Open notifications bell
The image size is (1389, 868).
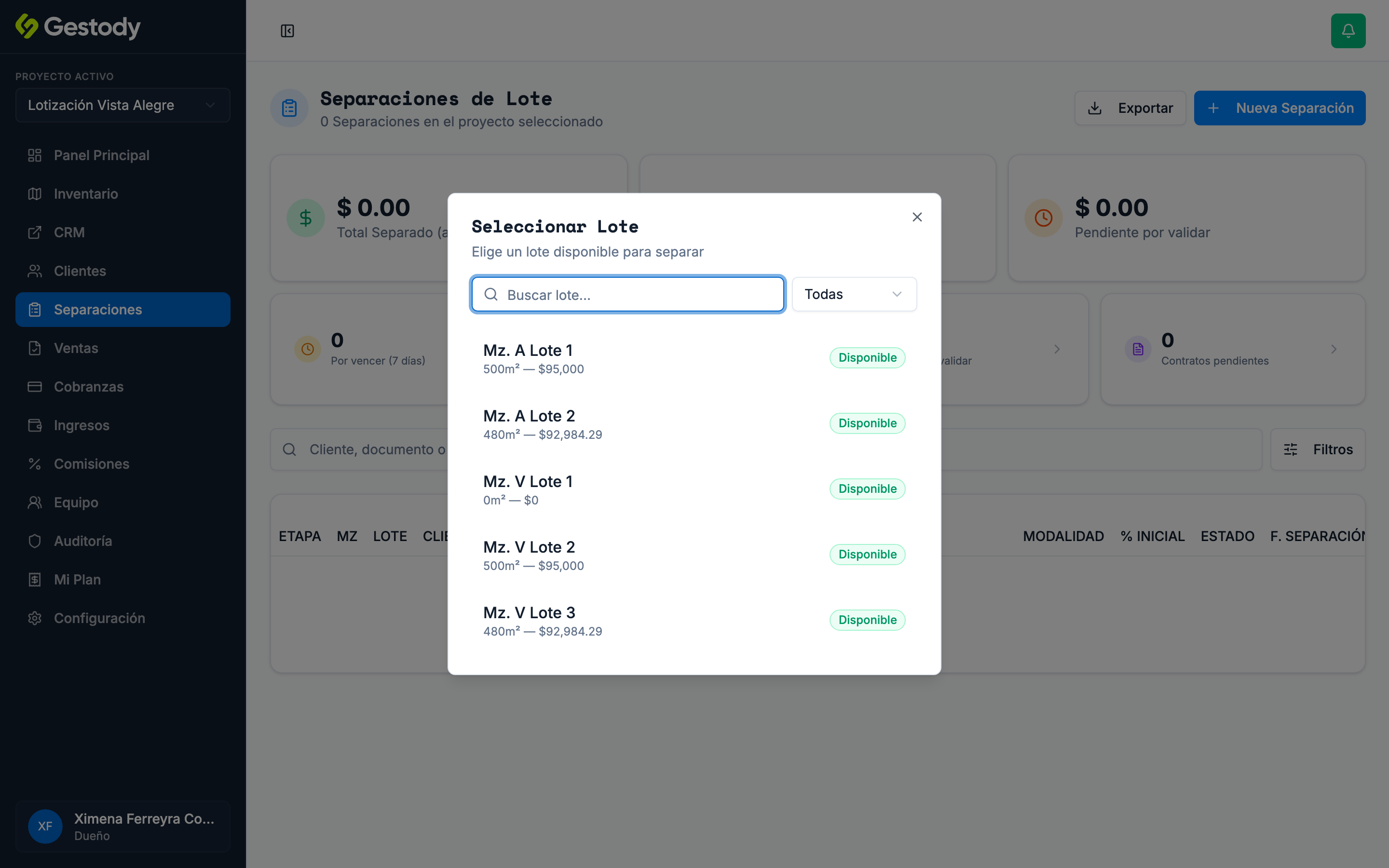1348,31
